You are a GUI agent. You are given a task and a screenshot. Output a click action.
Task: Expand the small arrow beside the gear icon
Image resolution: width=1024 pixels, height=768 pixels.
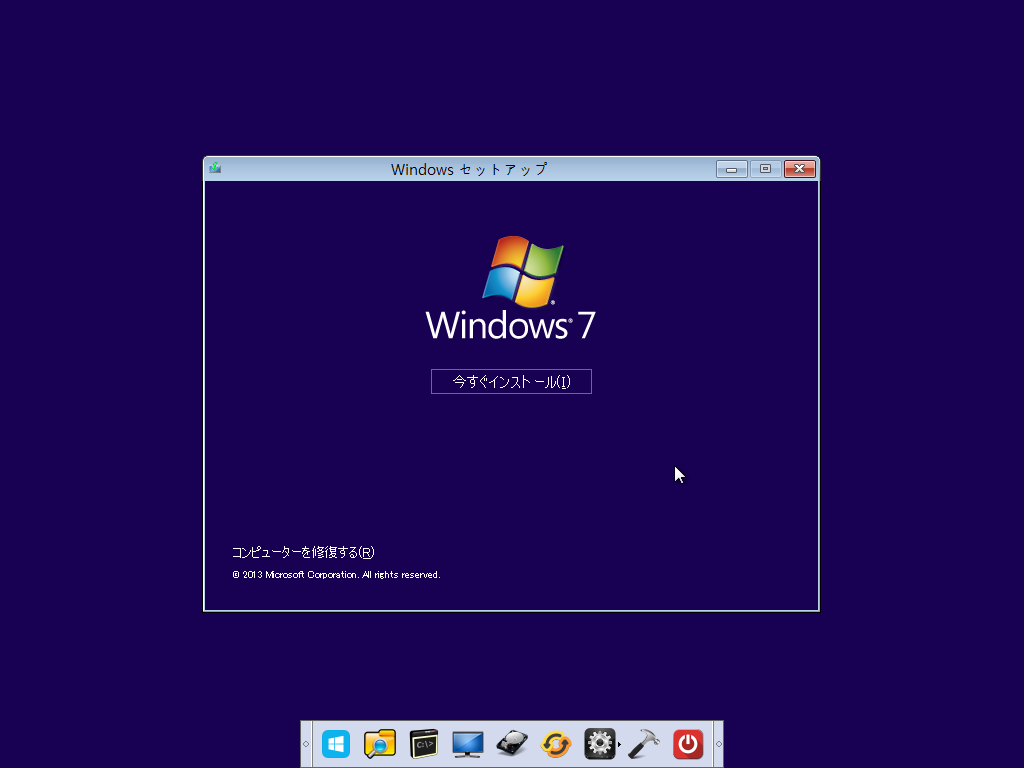pos(619,744)
